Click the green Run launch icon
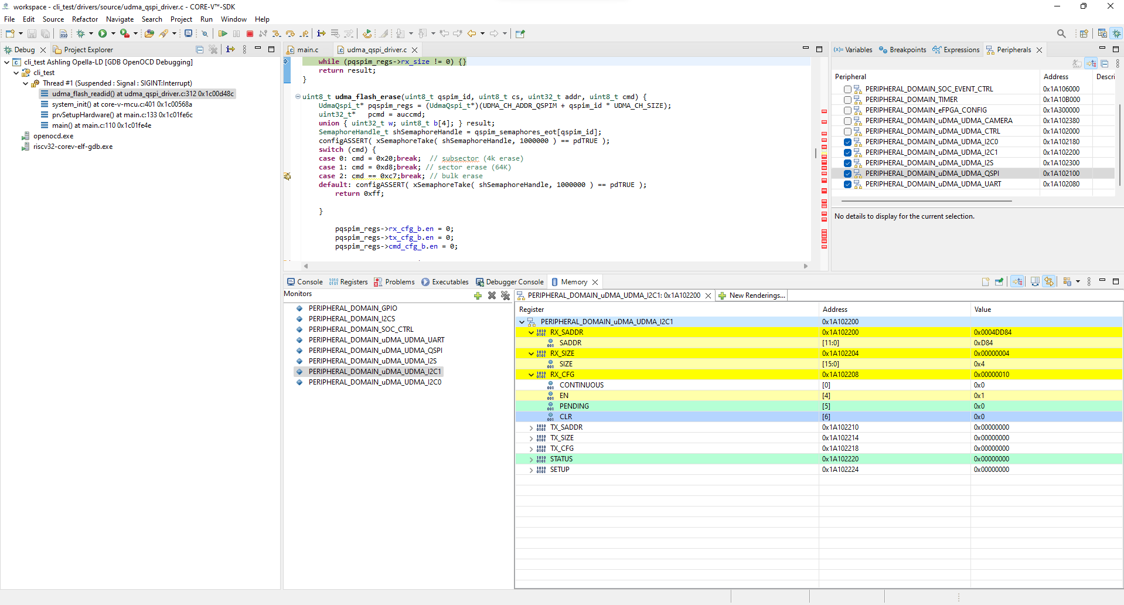The height and width of the screenshot is (605, 1124). tap(102, 34)
